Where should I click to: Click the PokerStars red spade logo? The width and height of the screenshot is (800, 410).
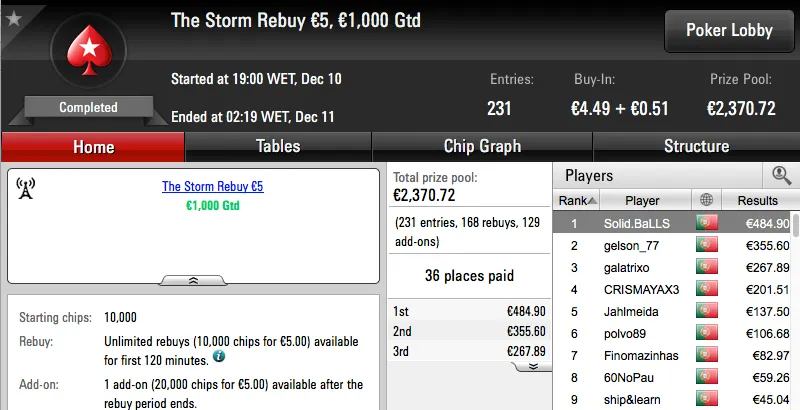pyautogui.click(x=87, y=53)
